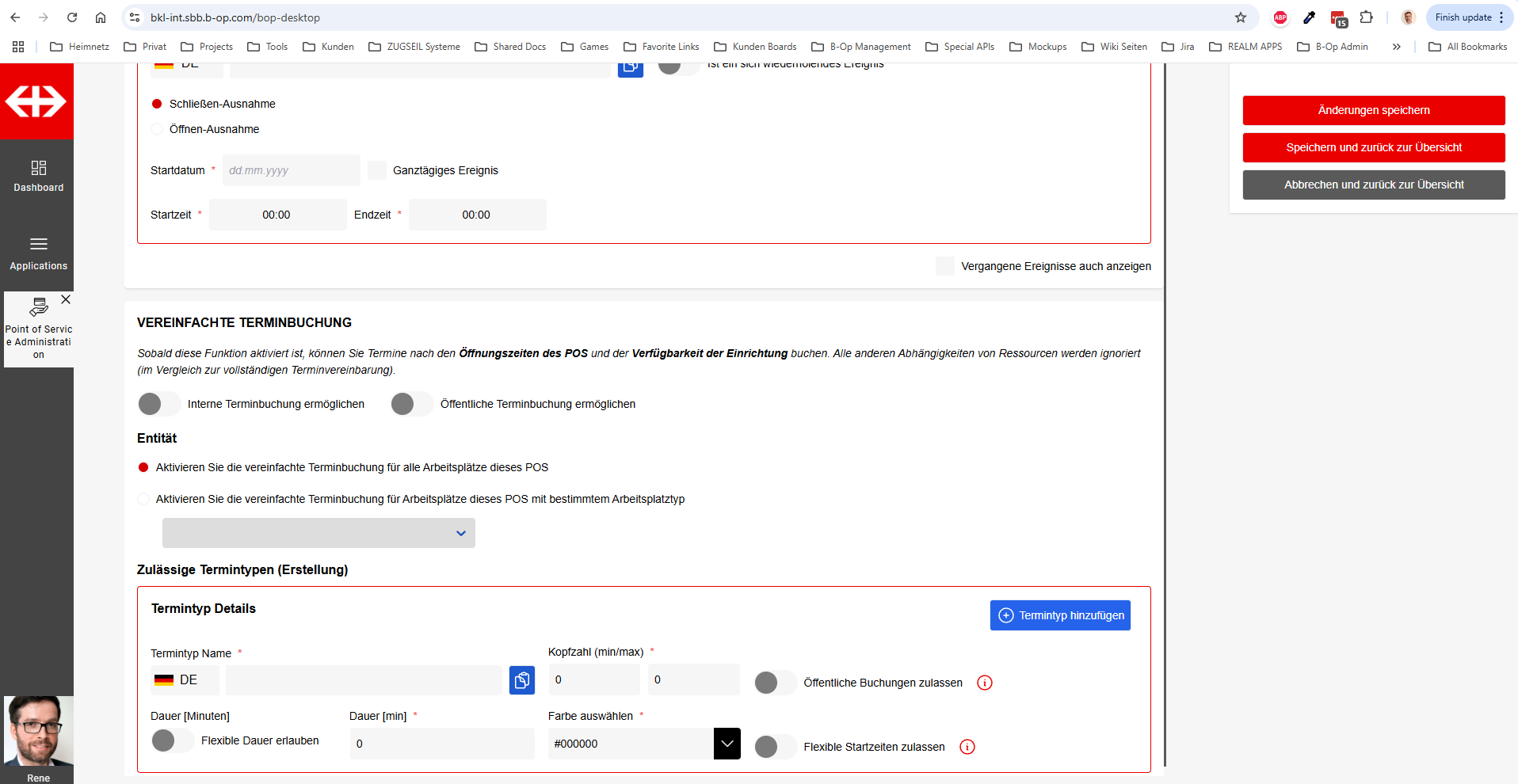Show more hidden bookmarks chevron
The height and width of the screenshot is (784, 1518).
[x=1397, y=47]
